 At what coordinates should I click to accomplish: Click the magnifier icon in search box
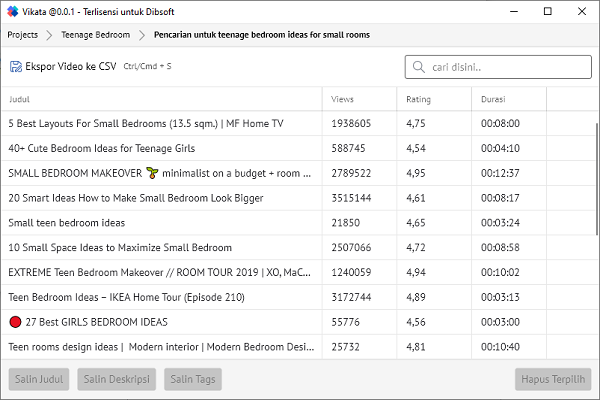pyautogui.click(x=419, y=67)
